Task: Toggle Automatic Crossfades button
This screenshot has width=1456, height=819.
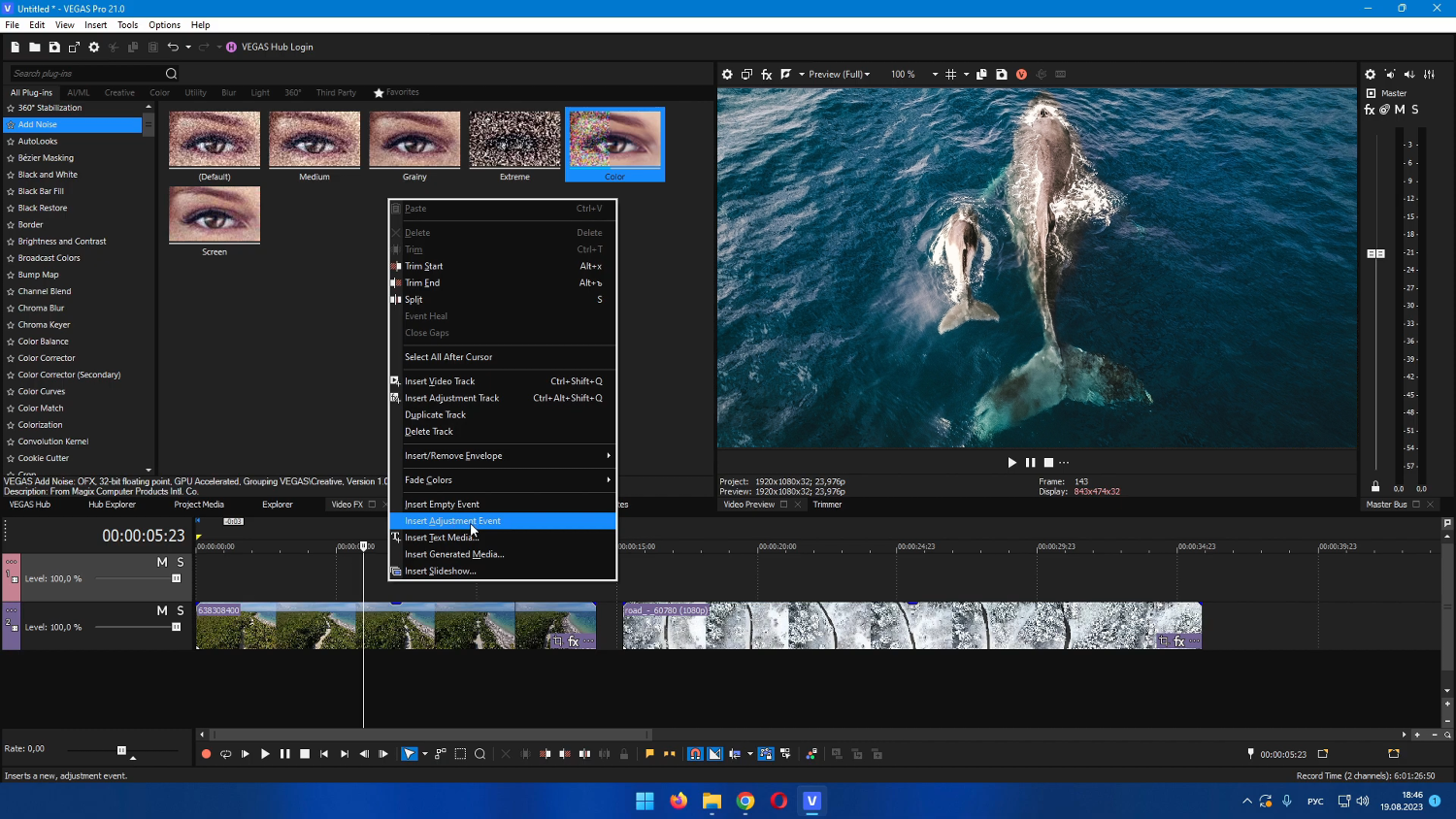Action: [x=715, y=754]
